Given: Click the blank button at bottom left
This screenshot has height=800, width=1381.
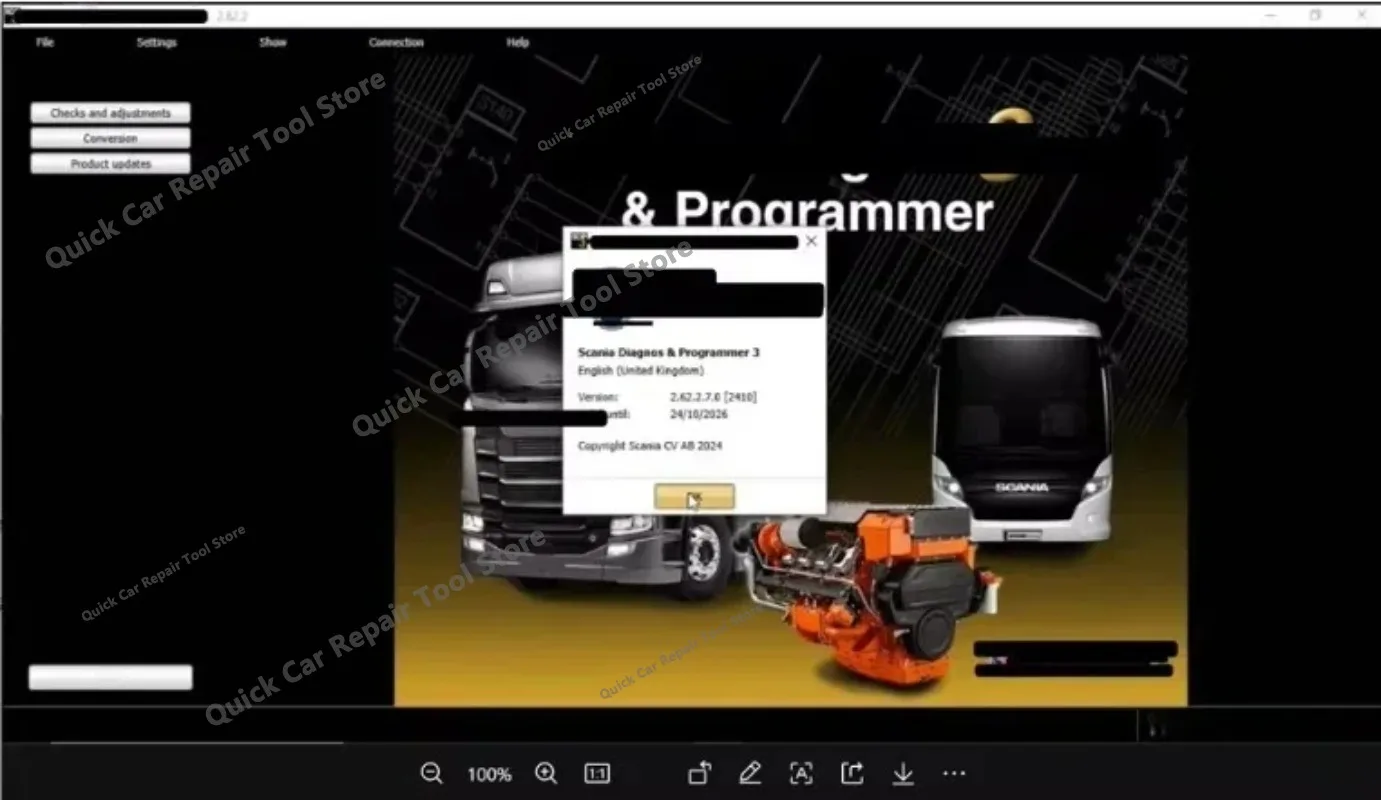Looking at the screenshot, I should 110,677.
